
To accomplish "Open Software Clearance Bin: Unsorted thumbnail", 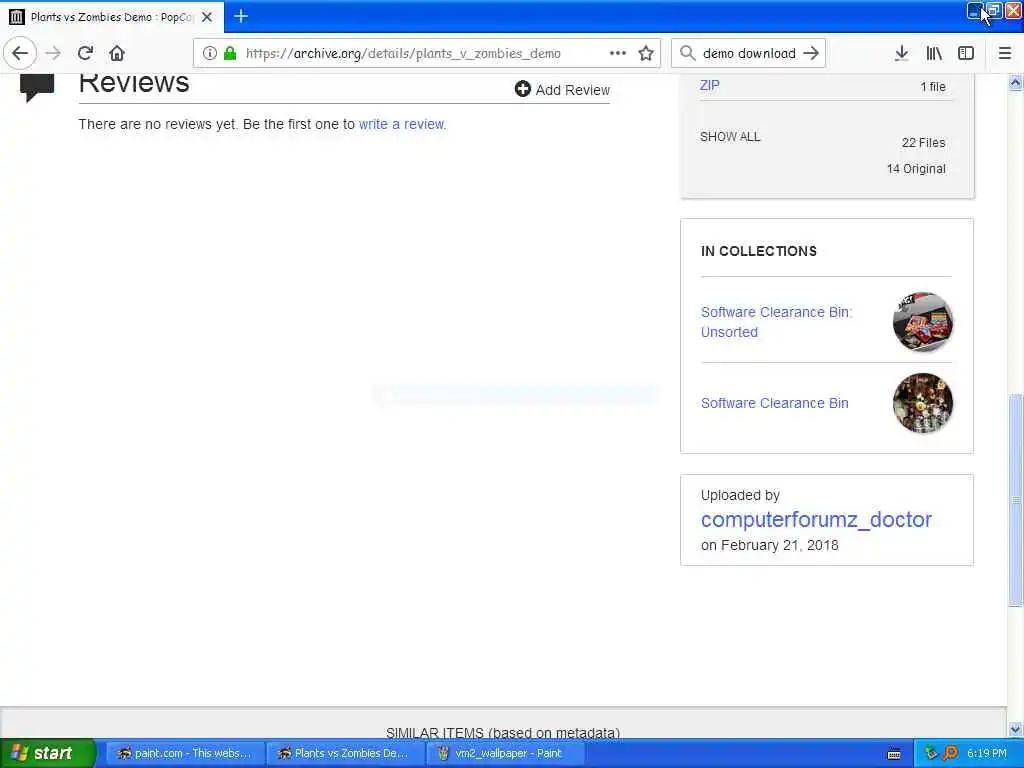I will pos(922,322).
